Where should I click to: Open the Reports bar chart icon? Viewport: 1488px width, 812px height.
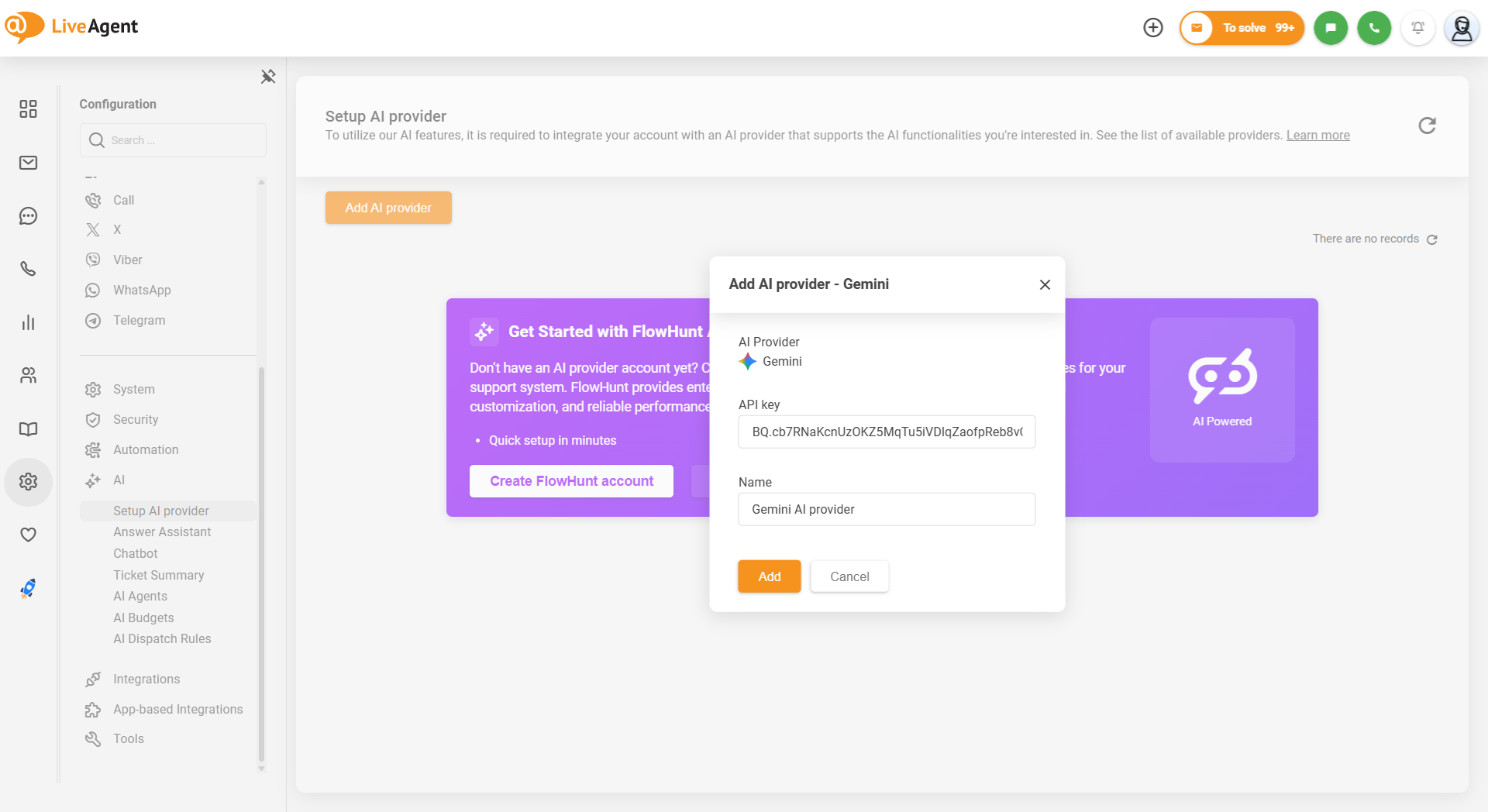(29, 322)
